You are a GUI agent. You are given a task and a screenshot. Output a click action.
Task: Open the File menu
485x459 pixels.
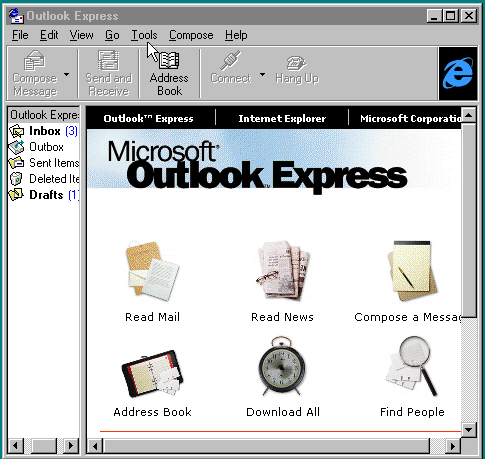pyautogui.click(x=20, y=35)
